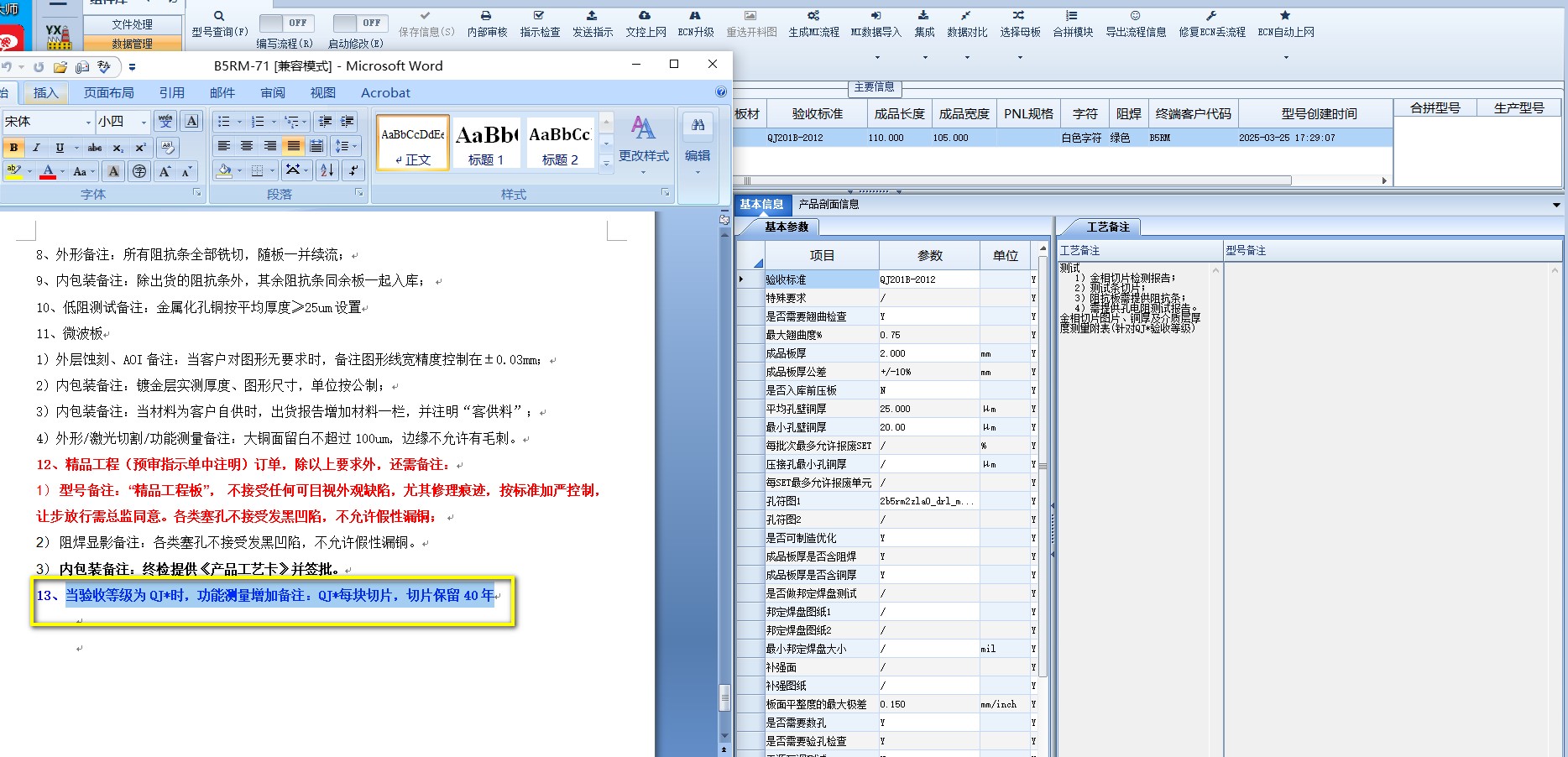Open the Acrobat ribbon tab

tap(385, 93)
